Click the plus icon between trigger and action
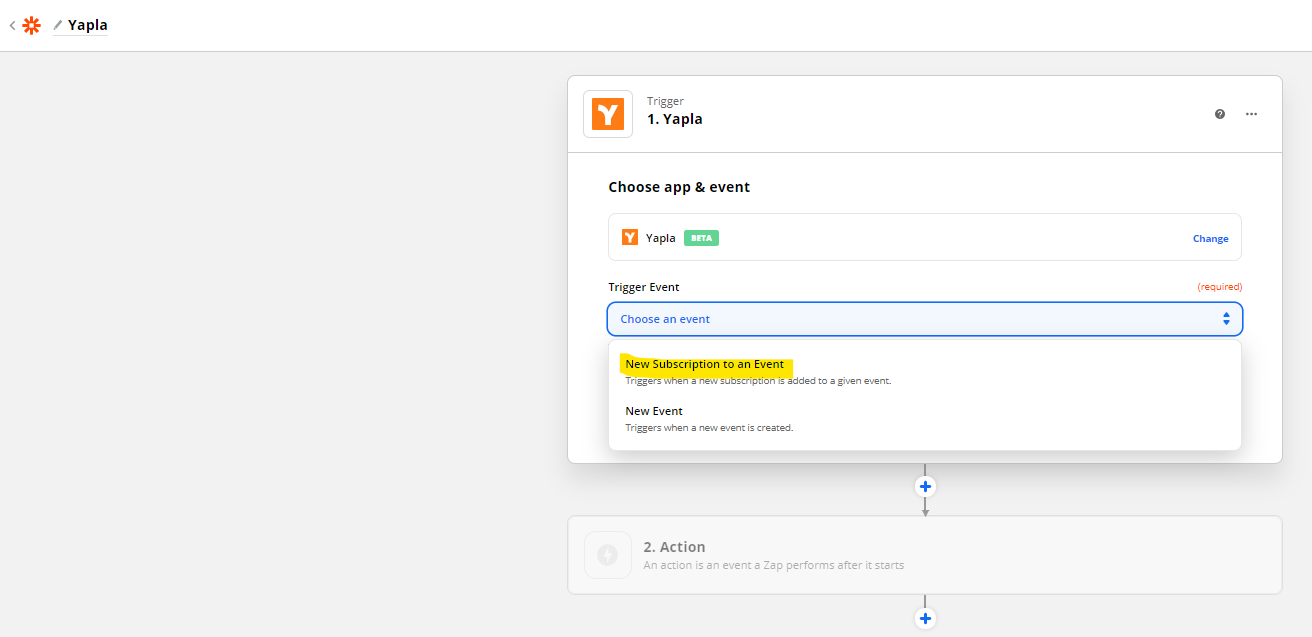This screenshot has height=637, width=1312. tap(925, 486)
